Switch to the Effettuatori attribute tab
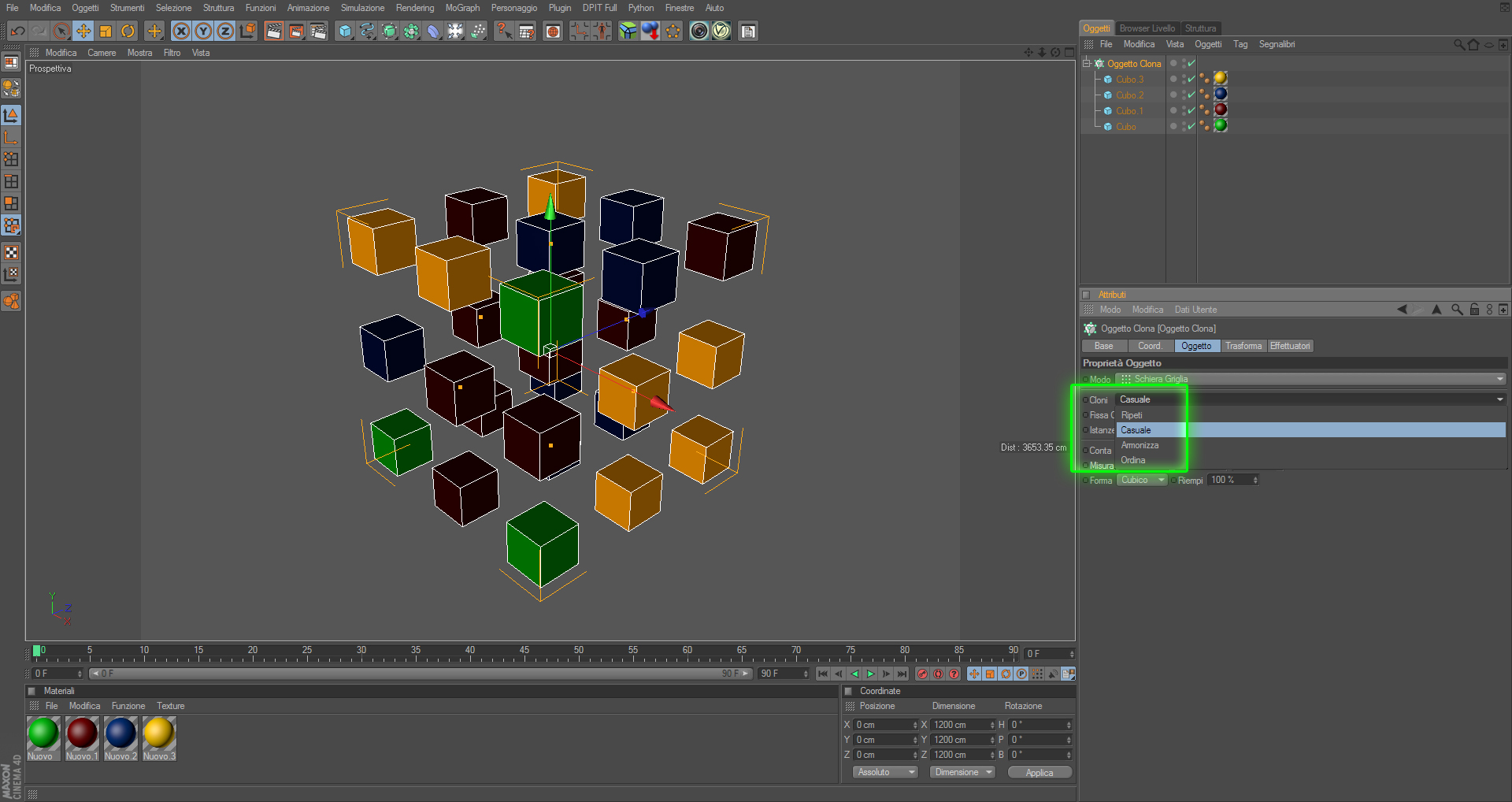 click(1290, 346)
